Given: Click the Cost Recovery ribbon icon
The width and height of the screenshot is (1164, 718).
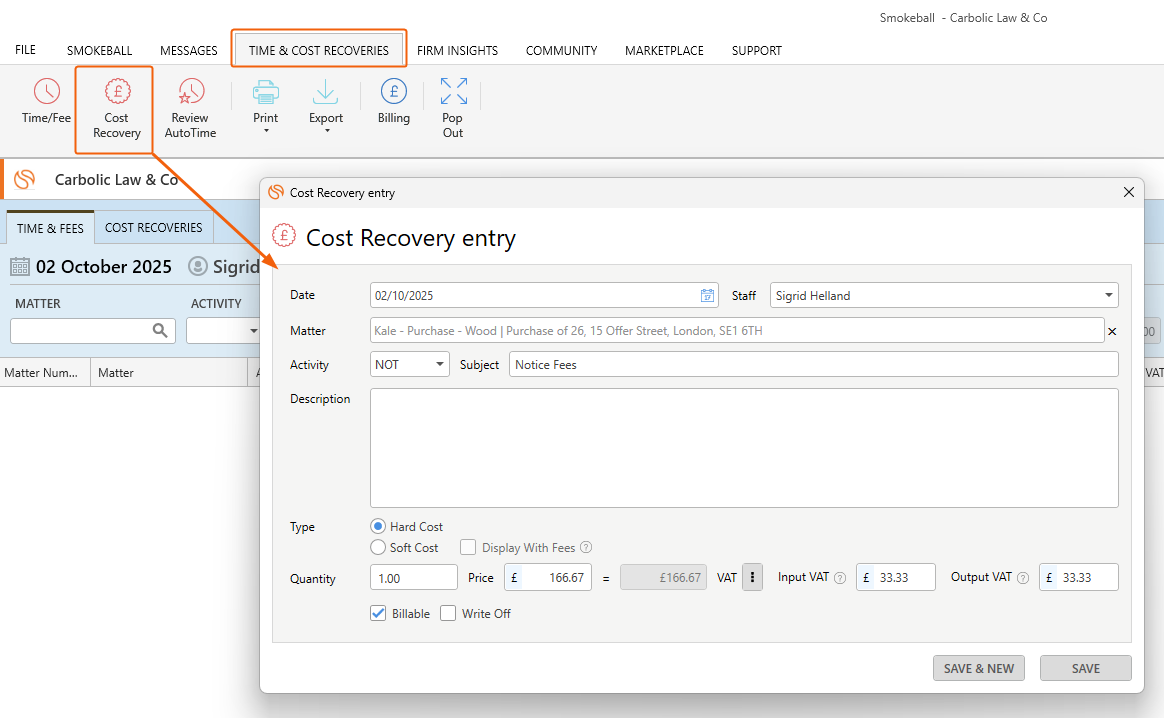Looking at the screenshot, I should point(117,108).
